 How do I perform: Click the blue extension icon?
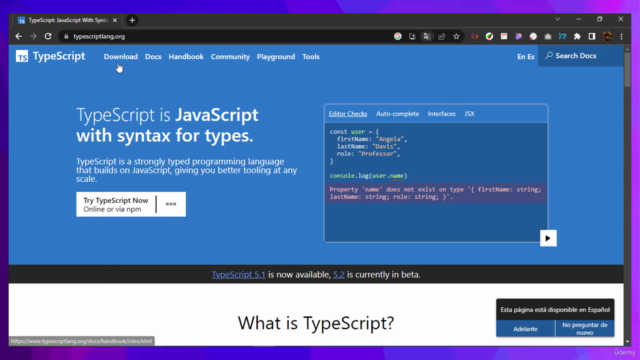(x=562, y=36)
